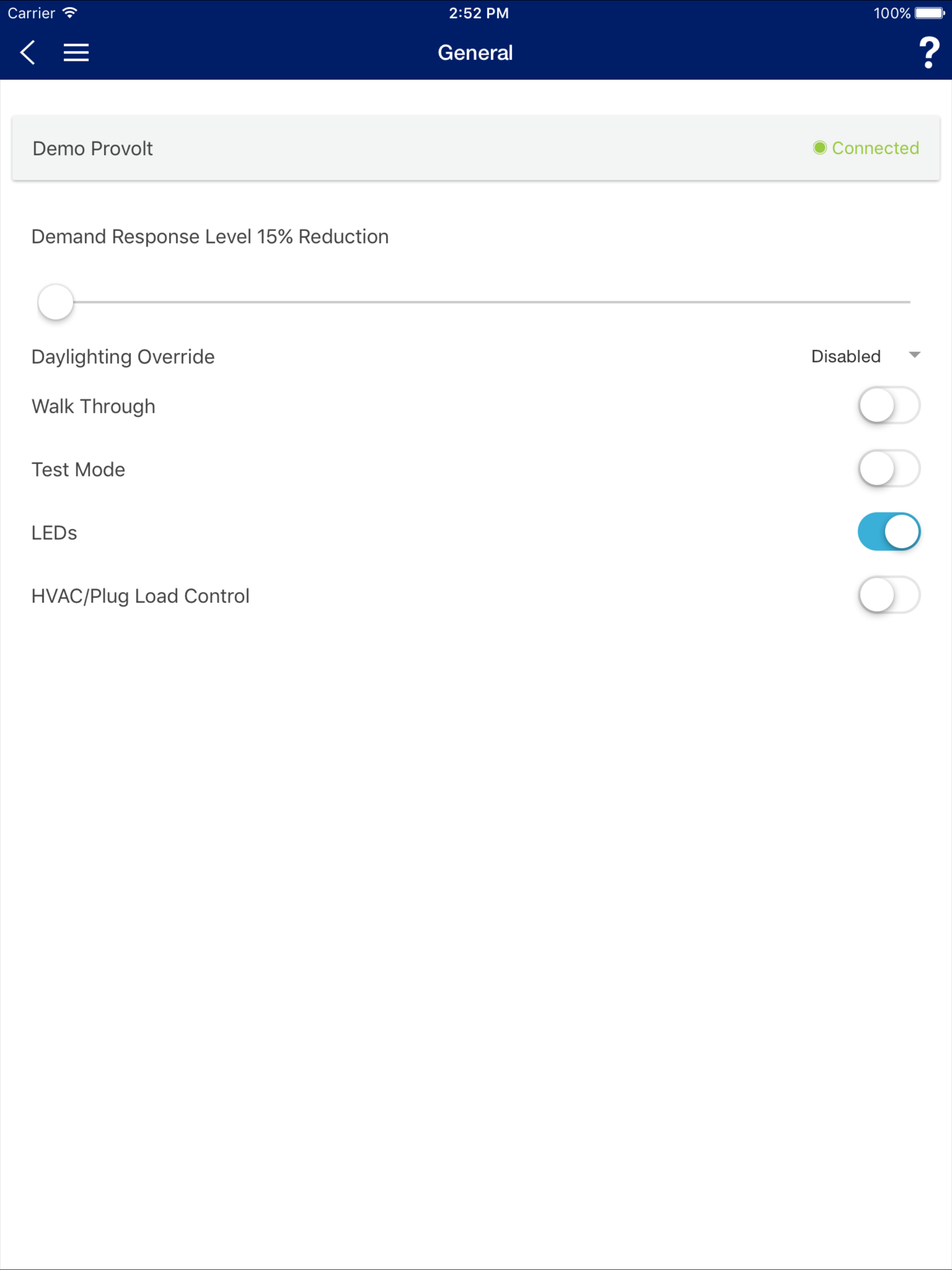
Task: Tap the Connected status text
Action: [875, 148]
